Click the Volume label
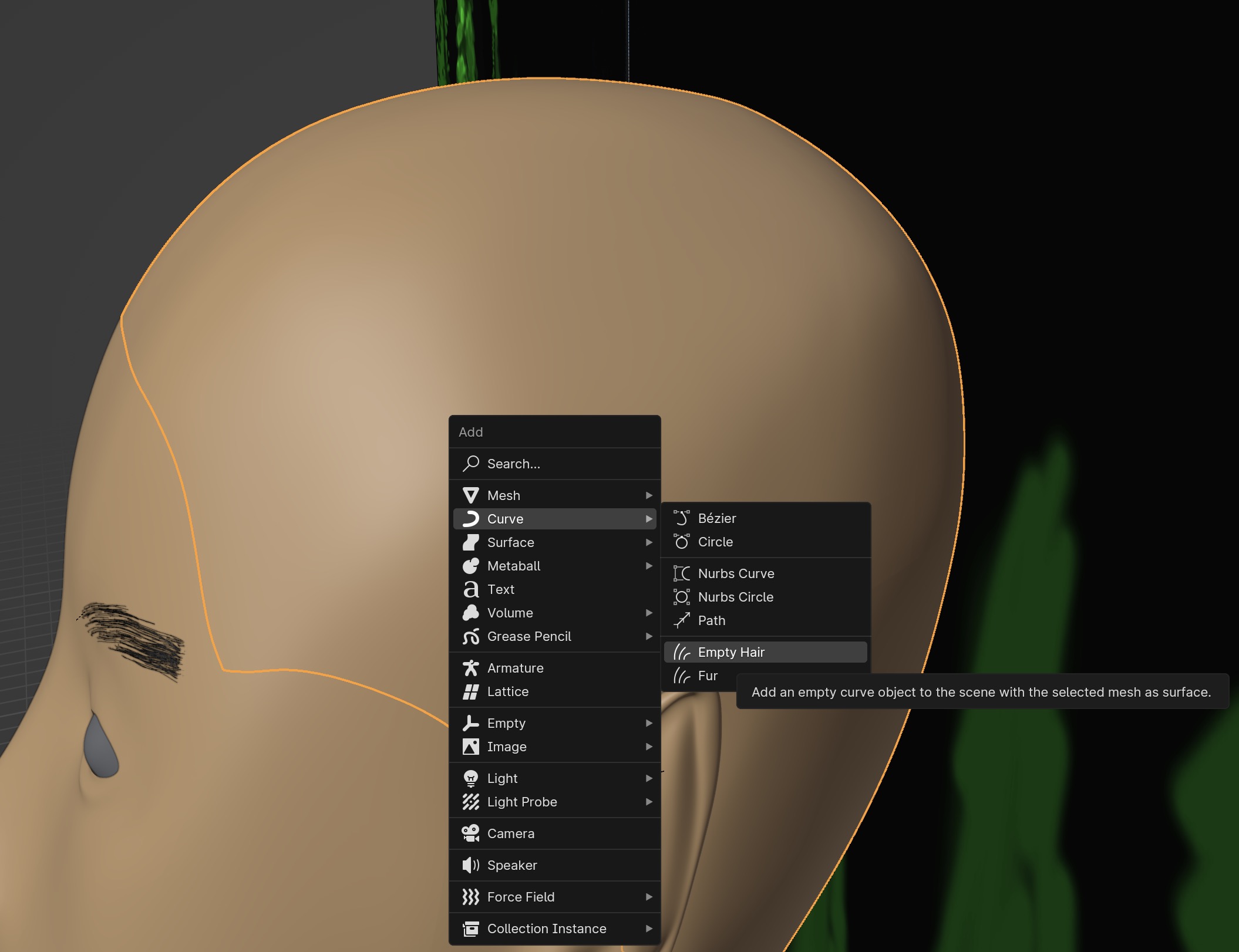The height and width of the screenshot is (952, 1239). point(510,613)
